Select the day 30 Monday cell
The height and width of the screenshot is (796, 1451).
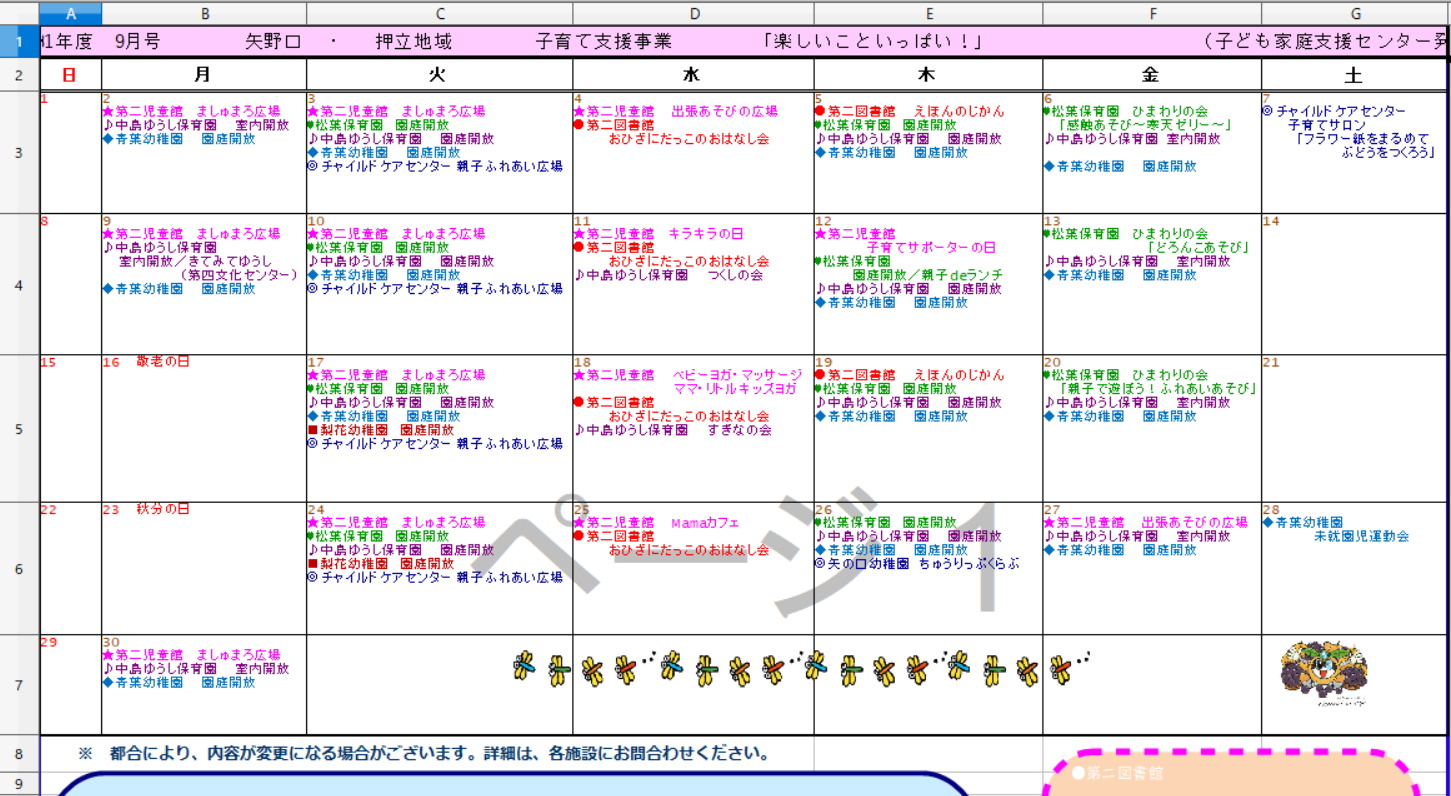tap(204, 685)
